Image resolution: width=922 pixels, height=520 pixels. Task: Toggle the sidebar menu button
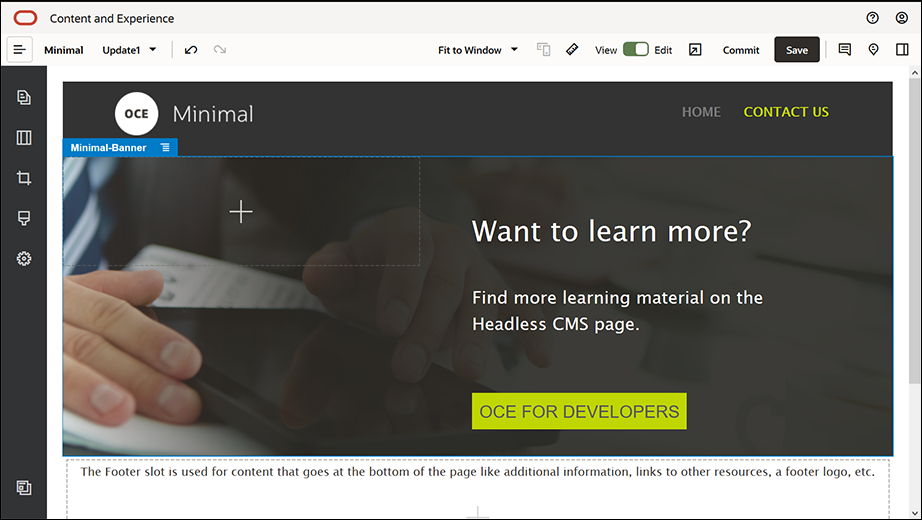click(x=19, y=50)
